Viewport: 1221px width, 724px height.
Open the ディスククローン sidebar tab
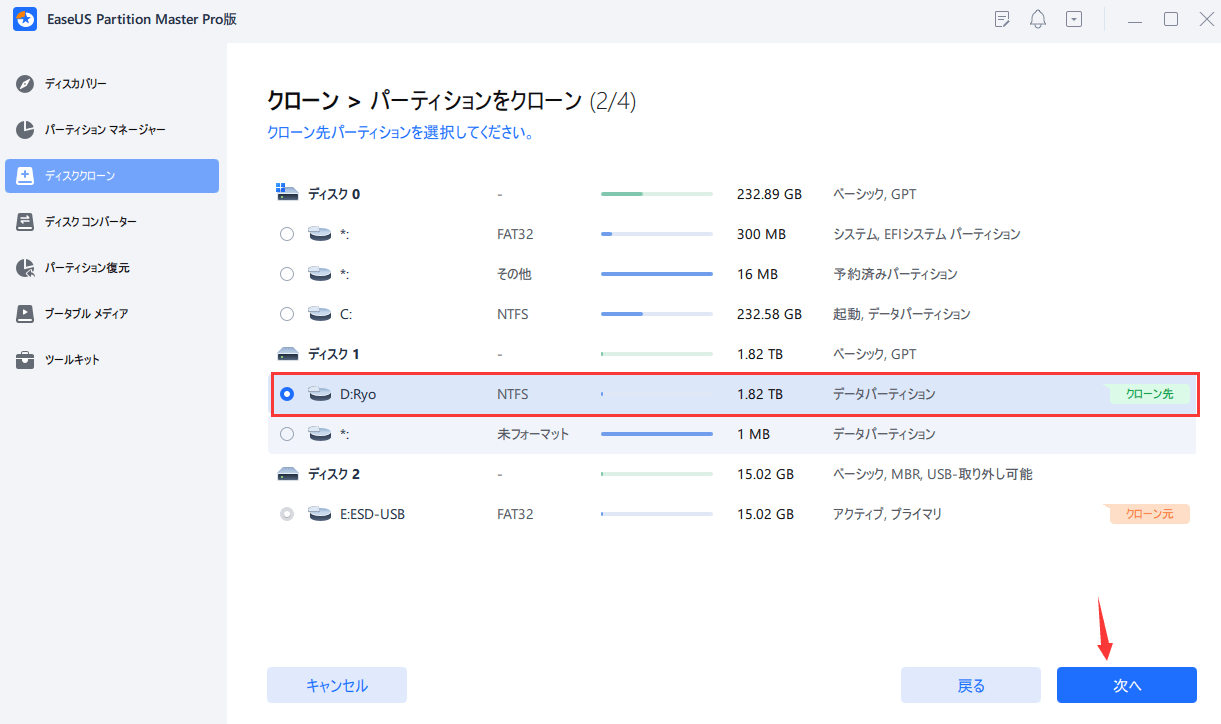pos(112,176)
